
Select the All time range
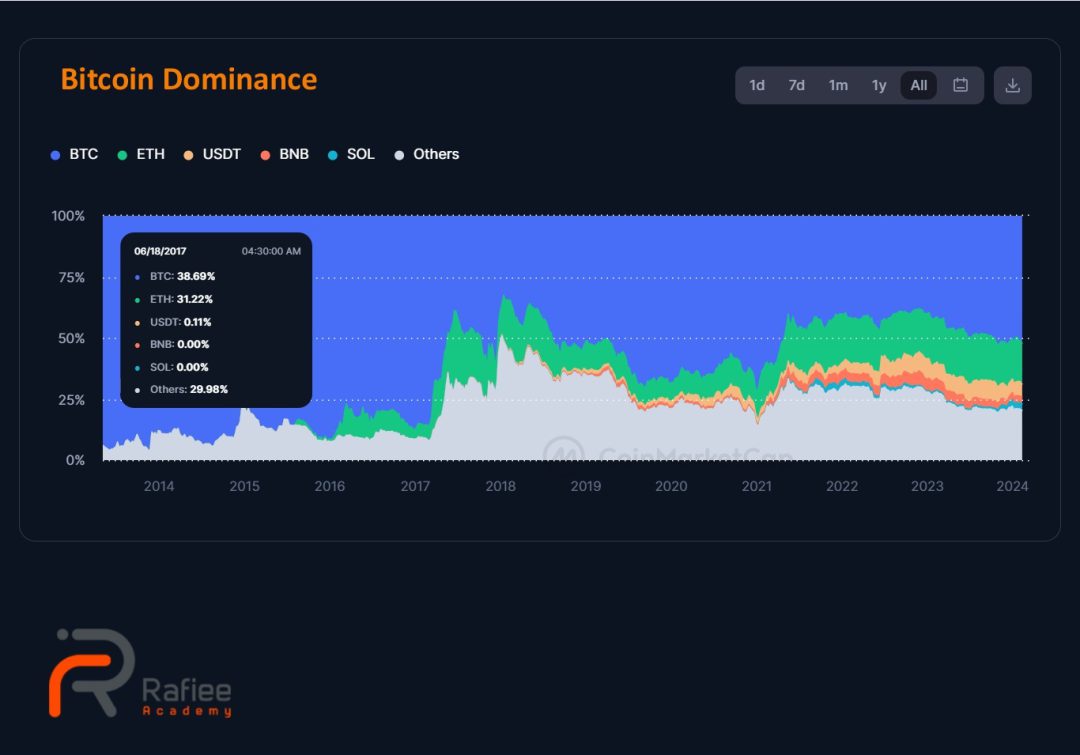click(919, 85)
